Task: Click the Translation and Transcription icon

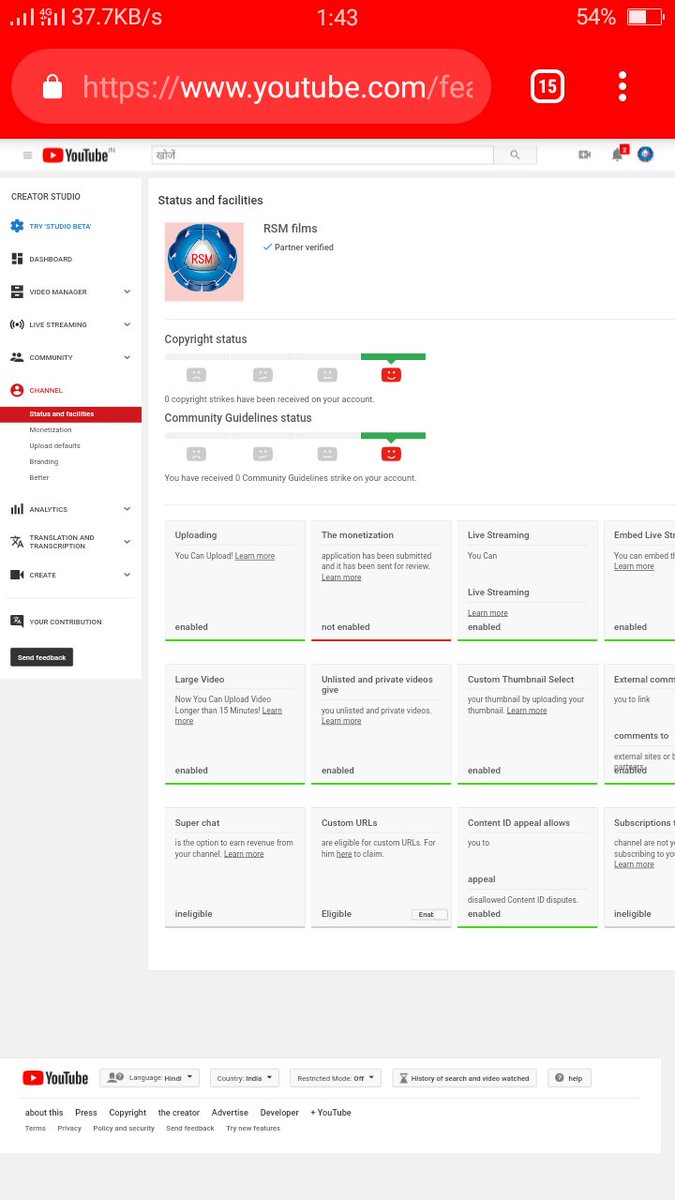Action: pos(17,542)
